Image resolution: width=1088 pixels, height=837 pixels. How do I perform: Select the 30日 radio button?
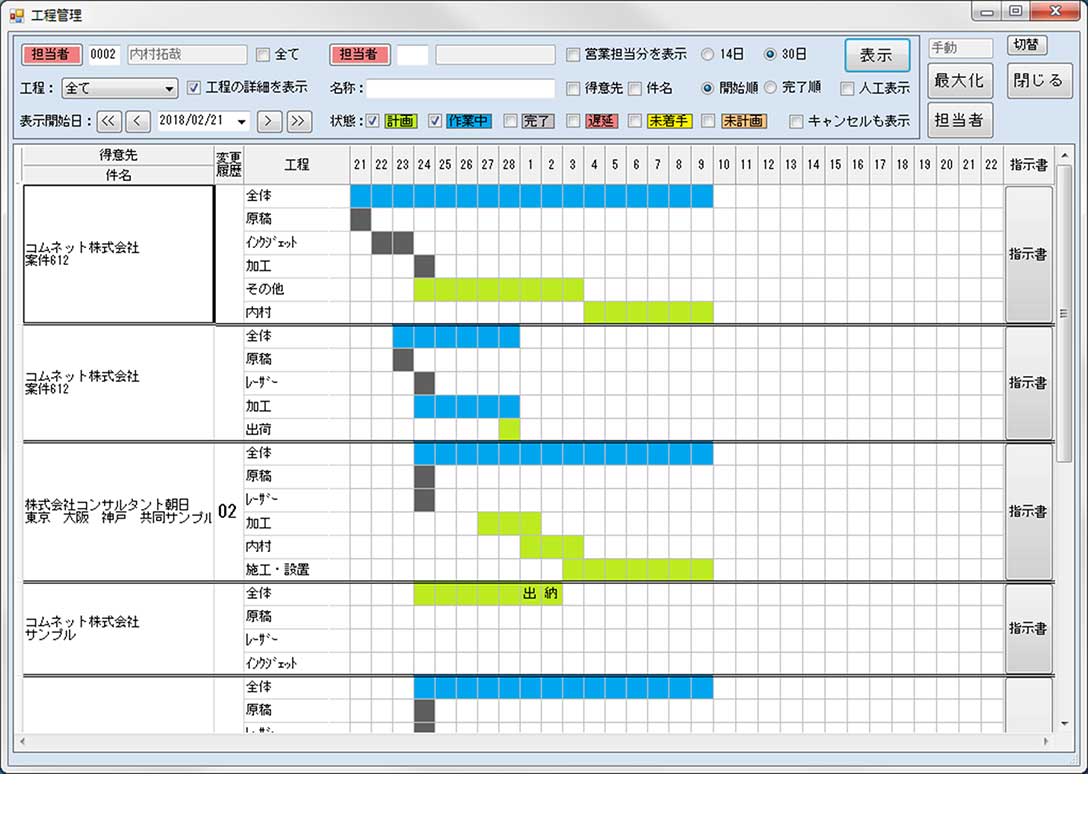point(770,54)
